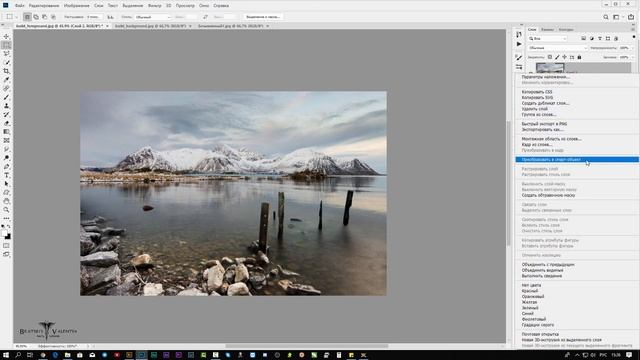The image size is (640, 360).
Task: Toggle pixel layer filter in Layers panel
Action: (x=584, y=38)
